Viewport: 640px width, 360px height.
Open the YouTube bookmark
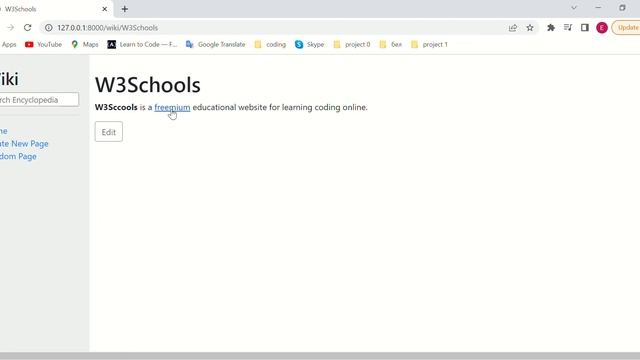tap(43, 44)
